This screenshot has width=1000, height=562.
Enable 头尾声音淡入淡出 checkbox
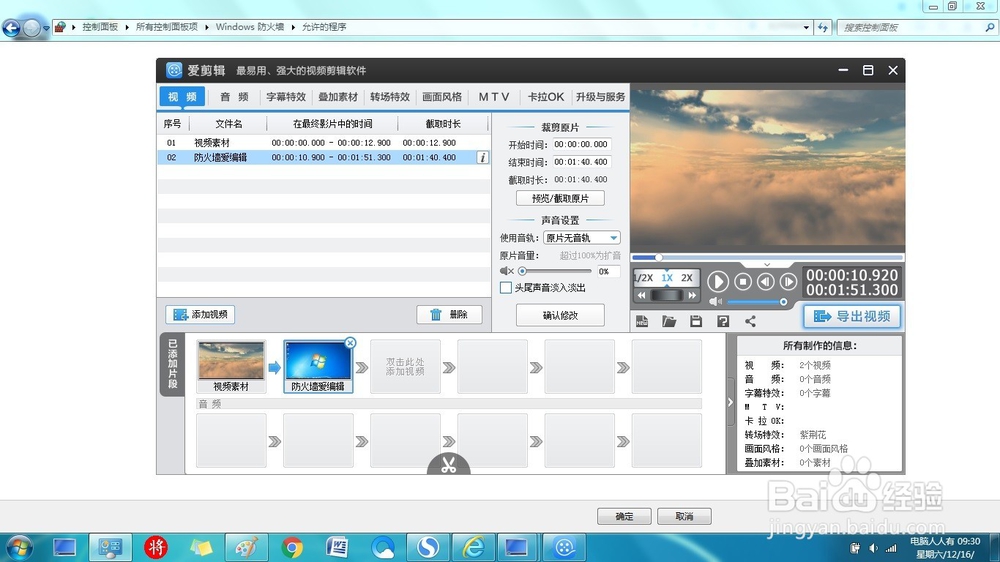[x=506, y=288]
